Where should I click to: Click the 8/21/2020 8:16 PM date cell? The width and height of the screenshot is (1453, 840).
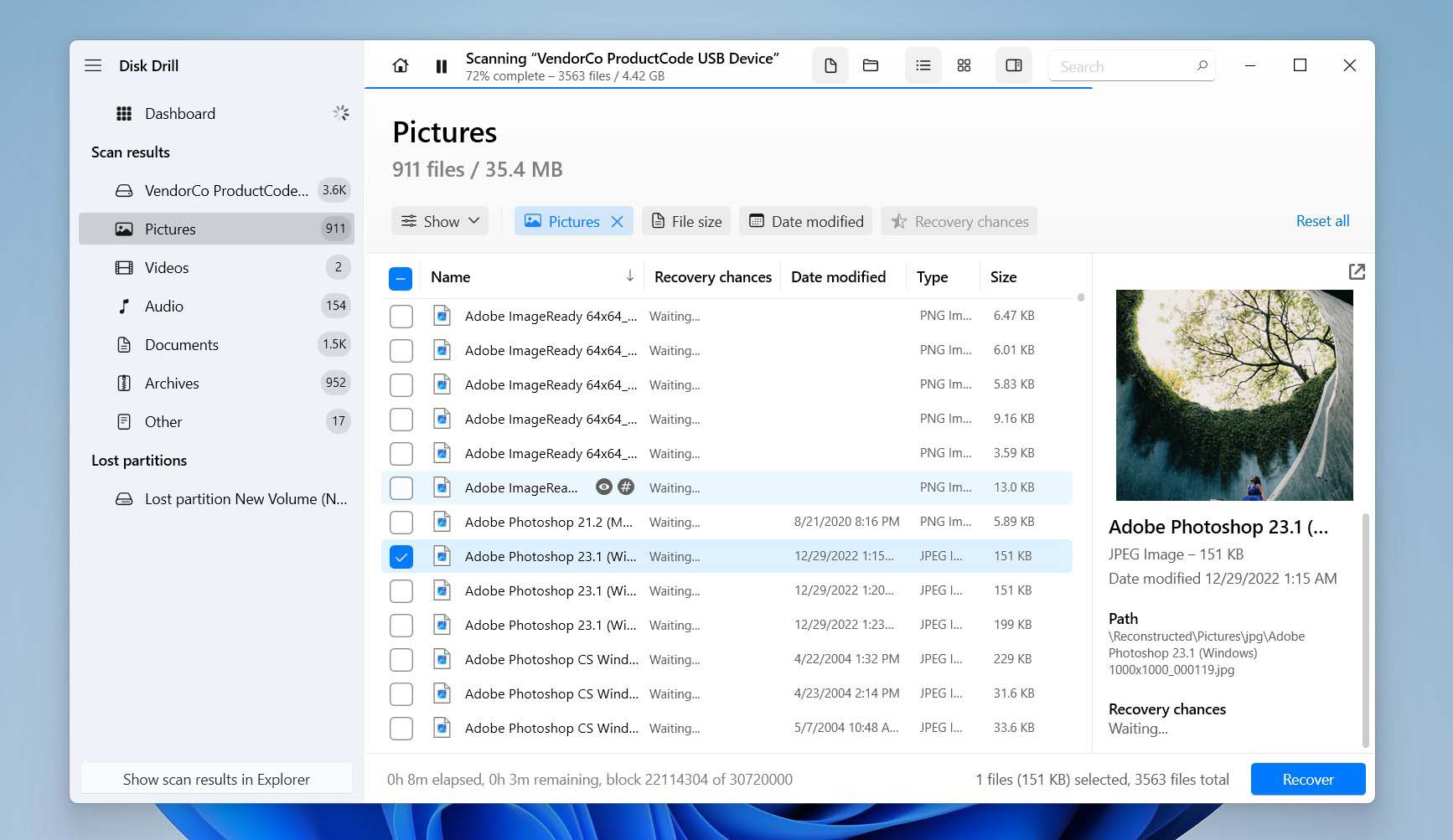point(846,522)
